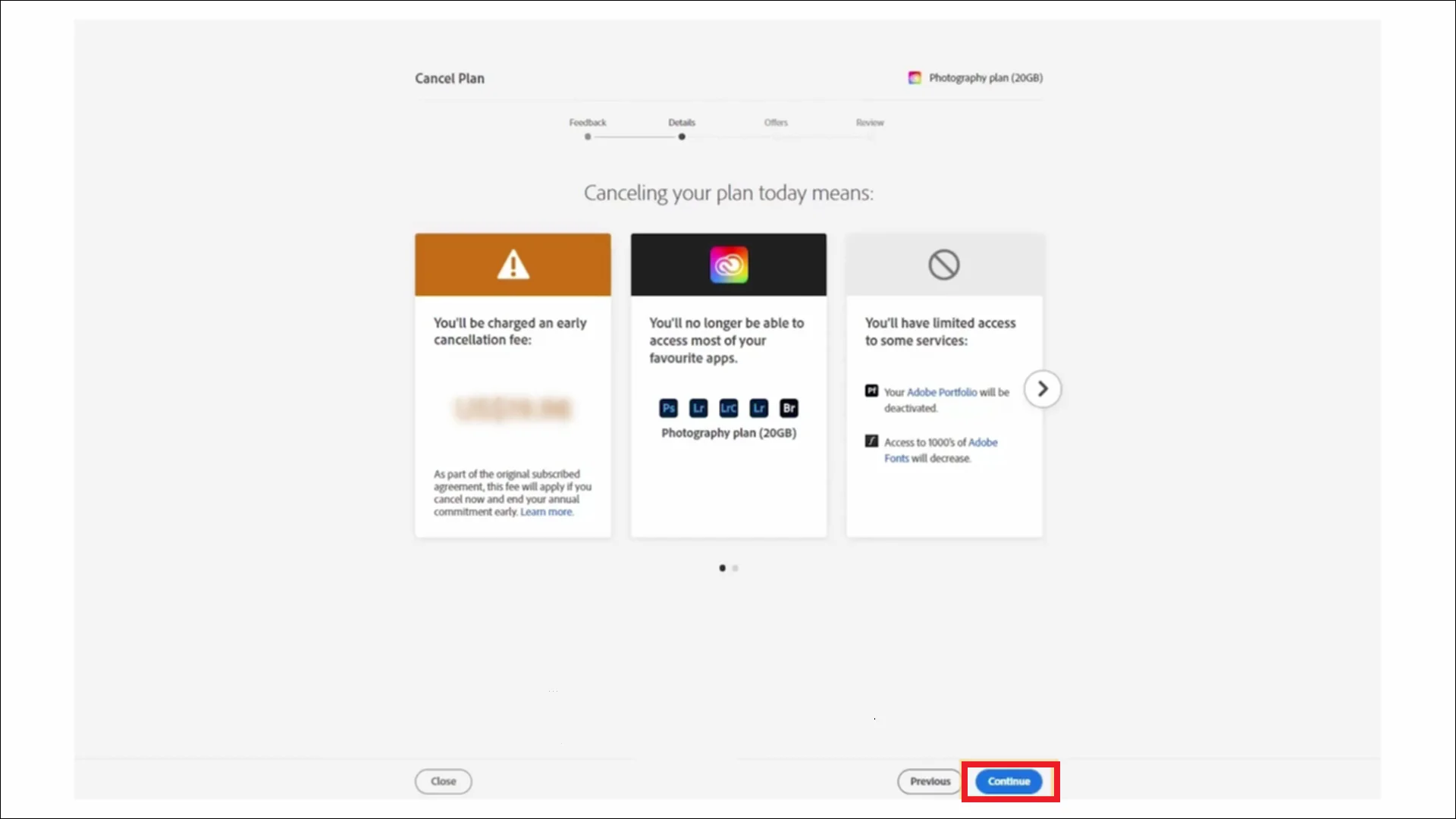
Task: Click the Bridge Br app icon
Action: pos(789,408)
